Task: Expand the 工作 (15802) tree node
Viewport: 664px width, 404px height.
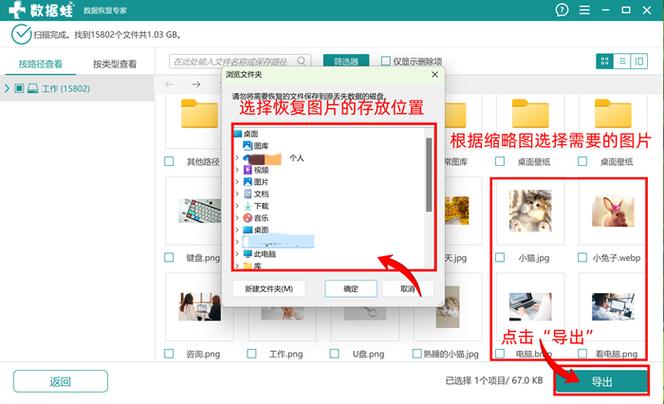Action: tap(7, 88)
